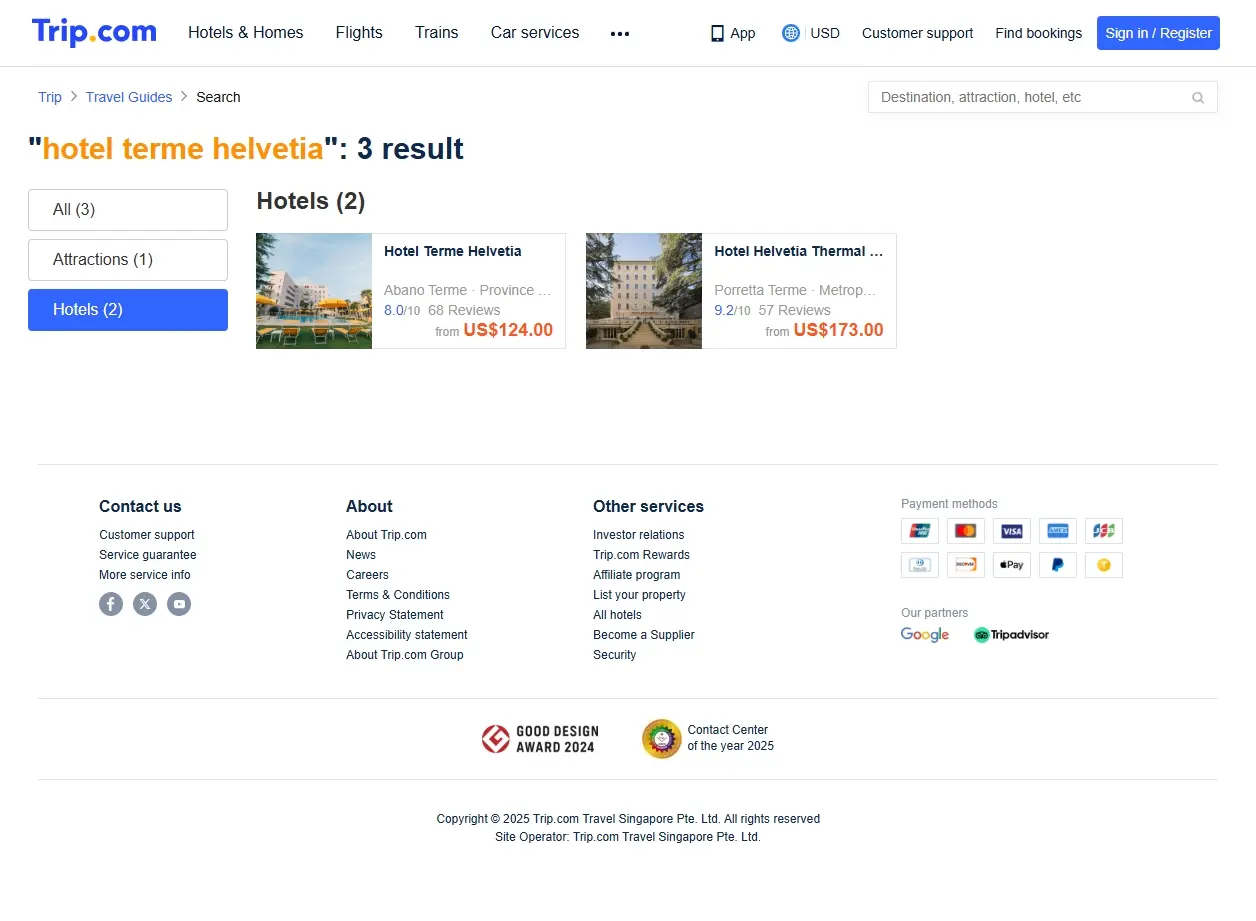Click the American Express payment icon
Screen dimensions: 1256x921
point(1058,531)
